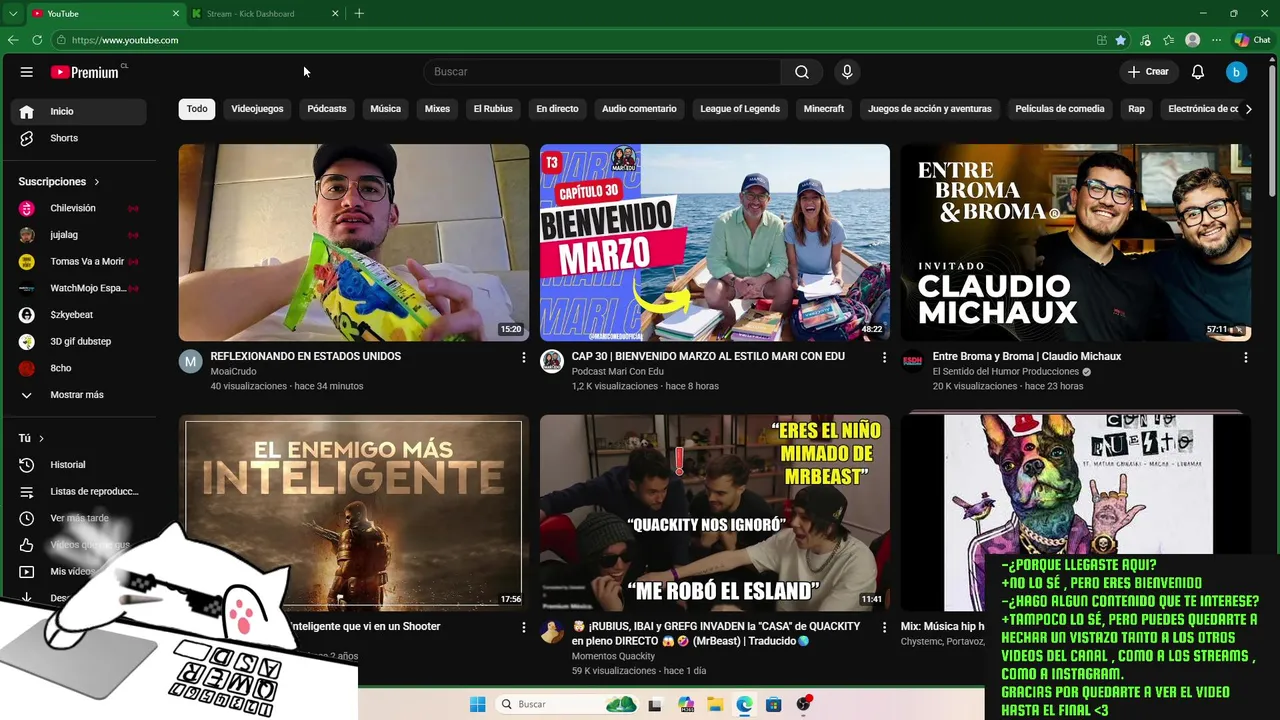This screenshot has height=720, width=1280.
Task: Open 8cho subscription channel
Action: [78, 368]
